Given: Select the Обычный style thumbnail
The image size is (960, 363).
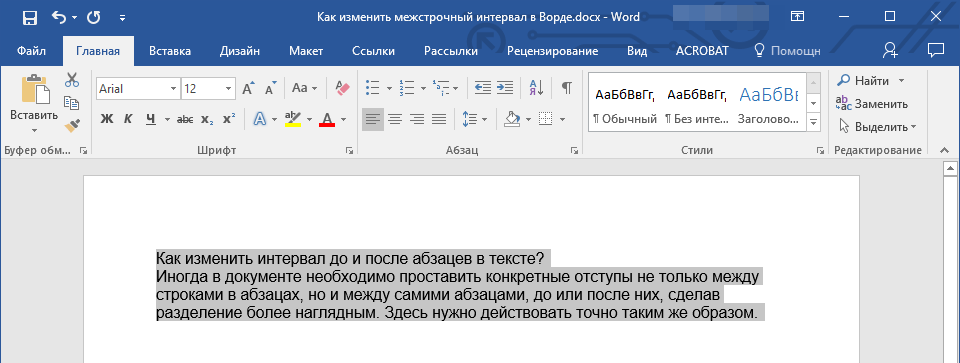Looking at the screenshot, I should [x=625, y=102].
